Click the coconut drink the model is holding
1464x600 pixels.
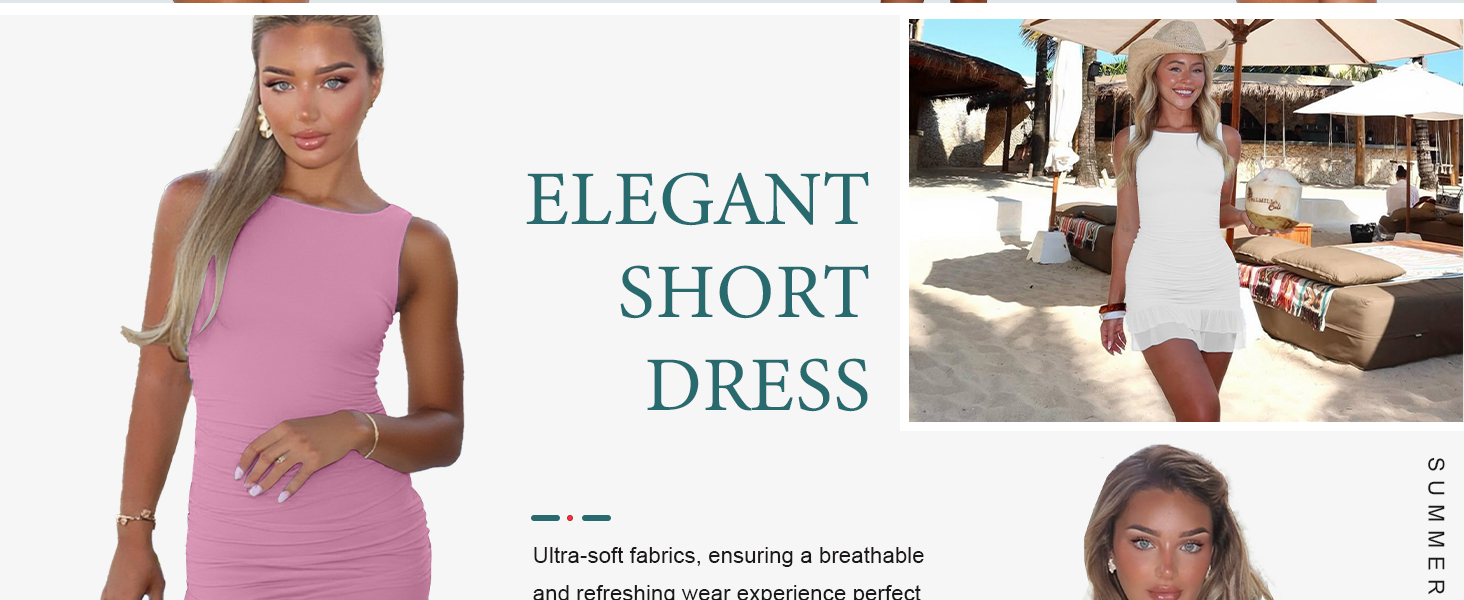(1271, 198)
